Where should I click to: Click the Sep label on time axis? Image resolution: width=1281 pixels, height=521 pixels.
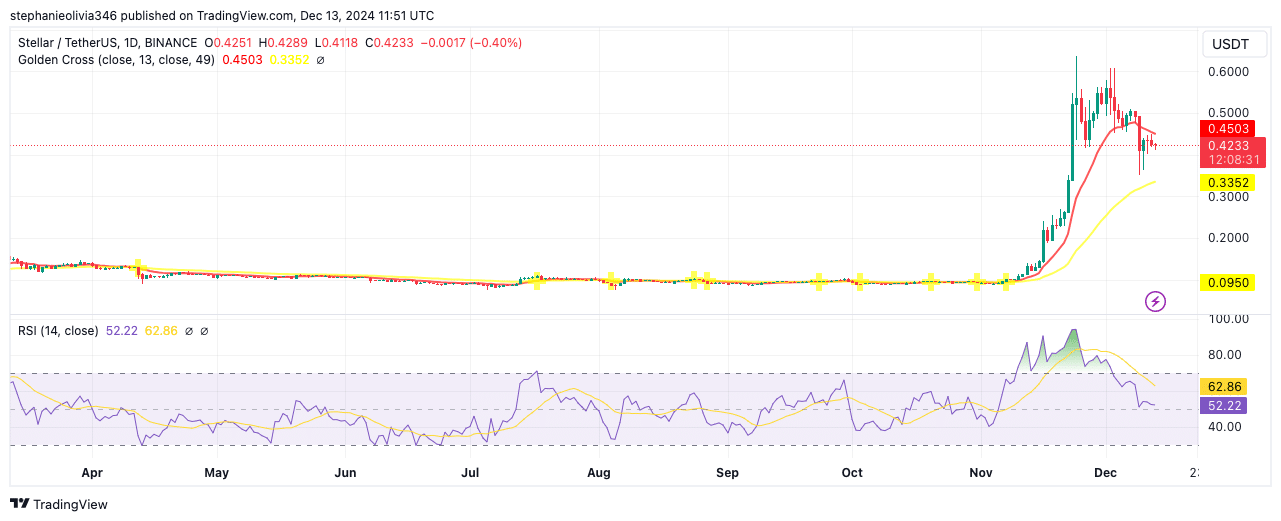click(x=728, y=472)
